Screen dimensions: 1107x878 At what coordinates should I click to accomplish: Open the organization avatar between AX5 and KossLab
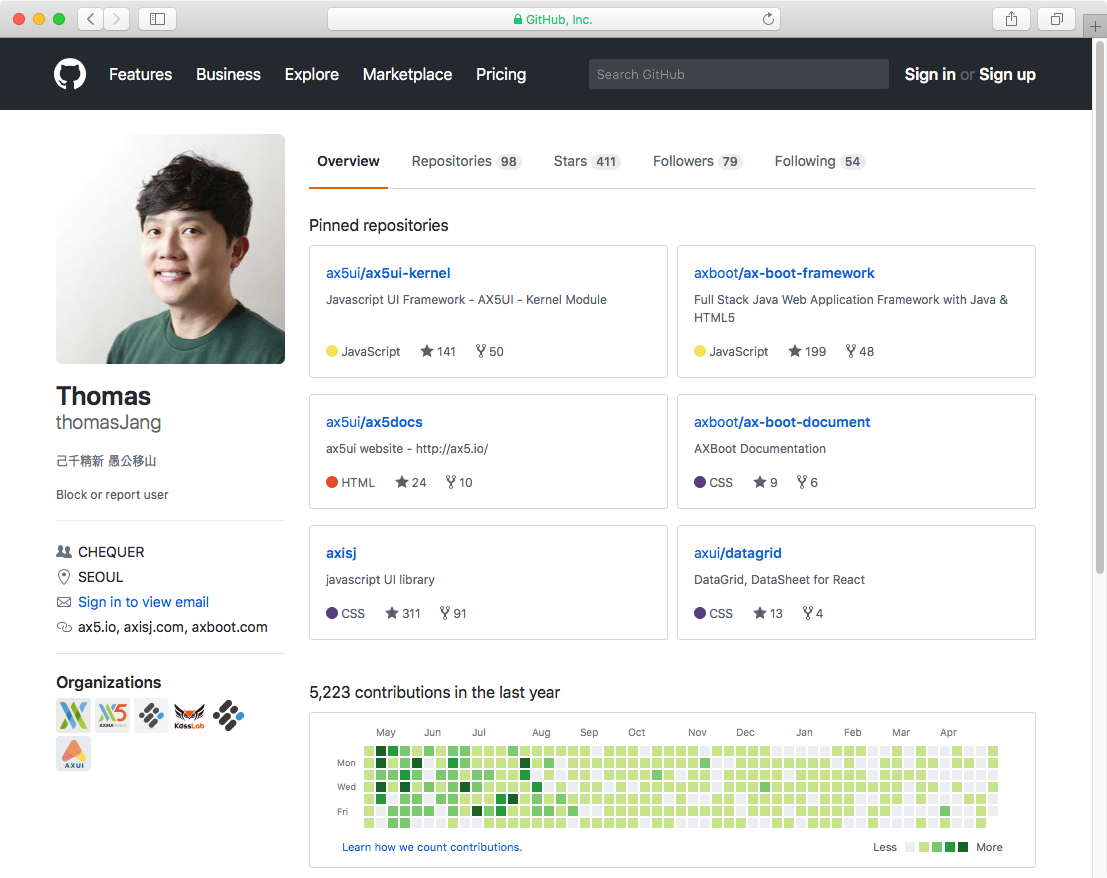coord(151,716)
